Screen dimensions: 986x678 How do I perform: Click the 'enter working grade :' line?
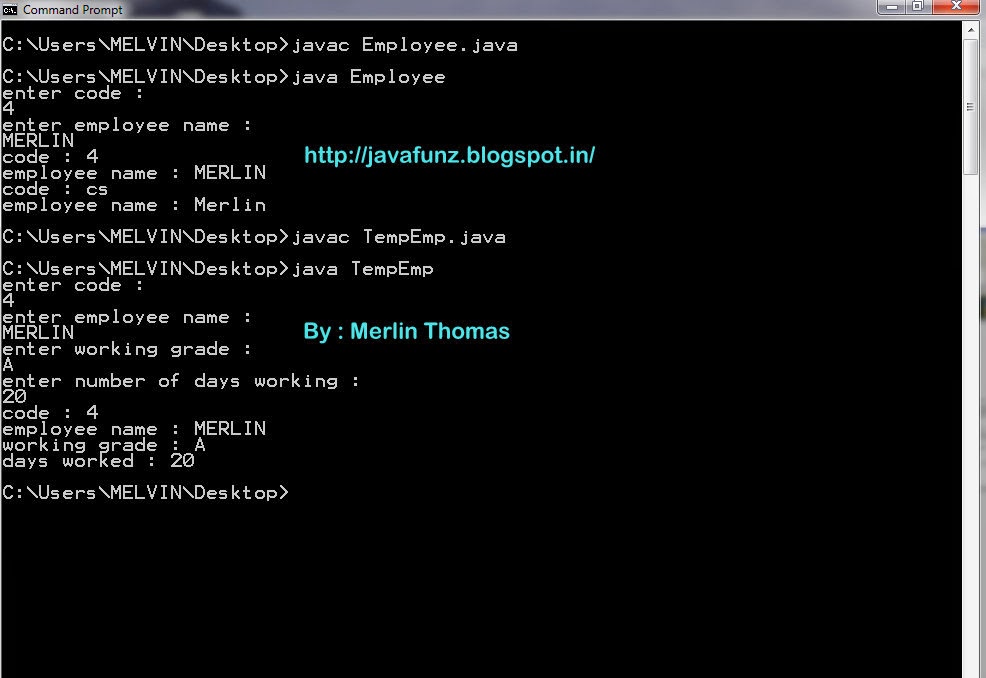point(127,349)
